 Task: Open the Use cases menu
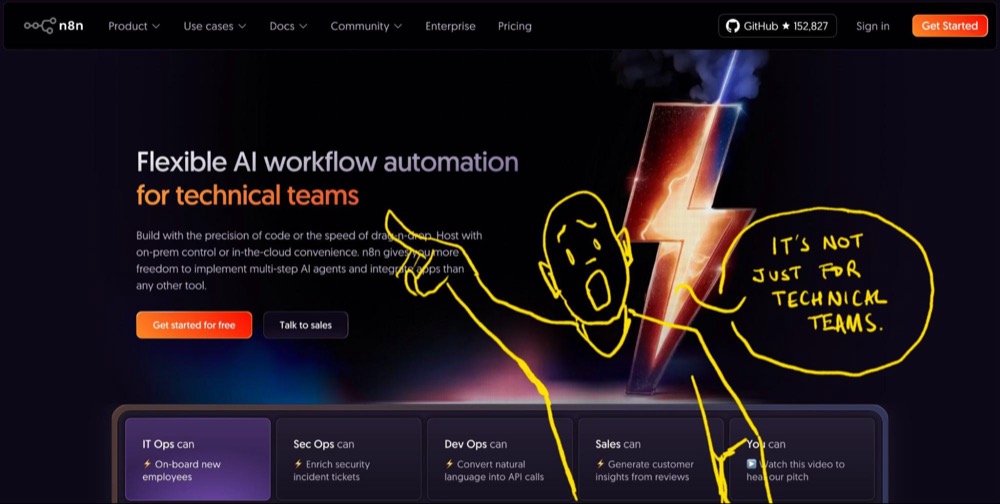[x=215, y=26]
